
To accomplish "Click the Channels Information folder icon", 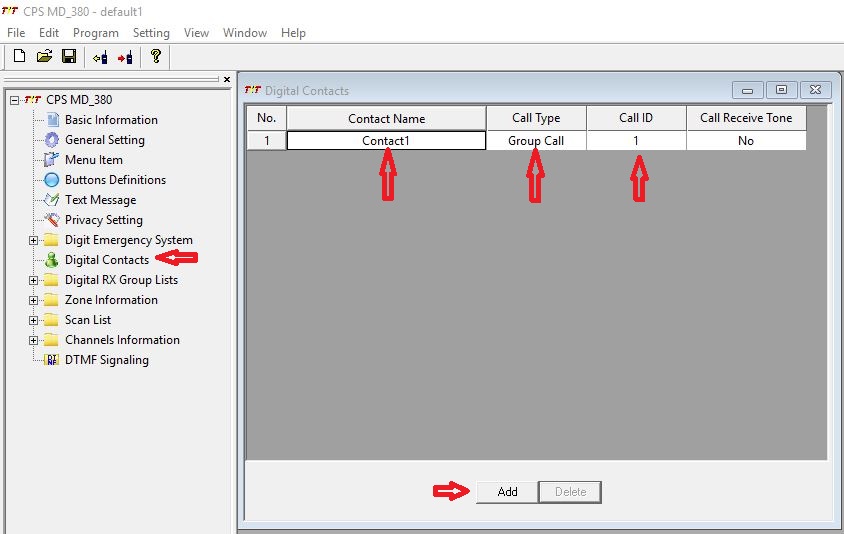I will (51, 340).
